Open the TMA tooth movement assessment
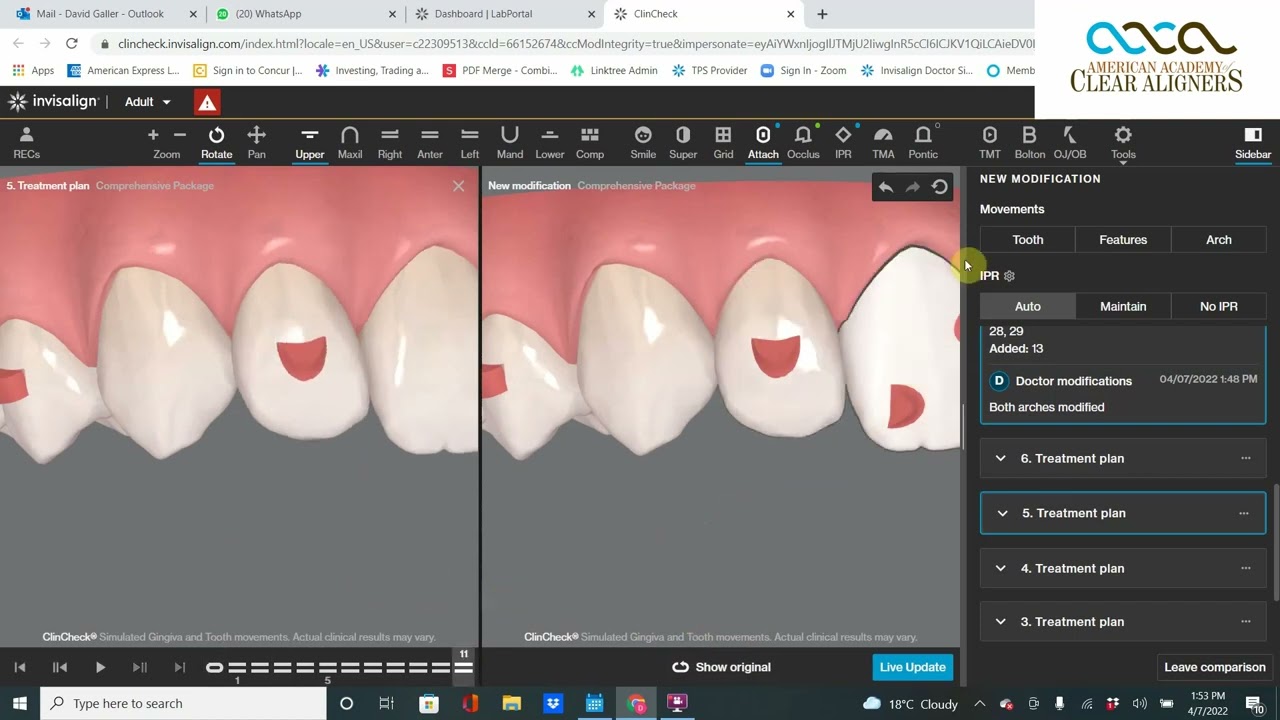Viewport: 1280px width, 720px height. [x=883, y=142]
